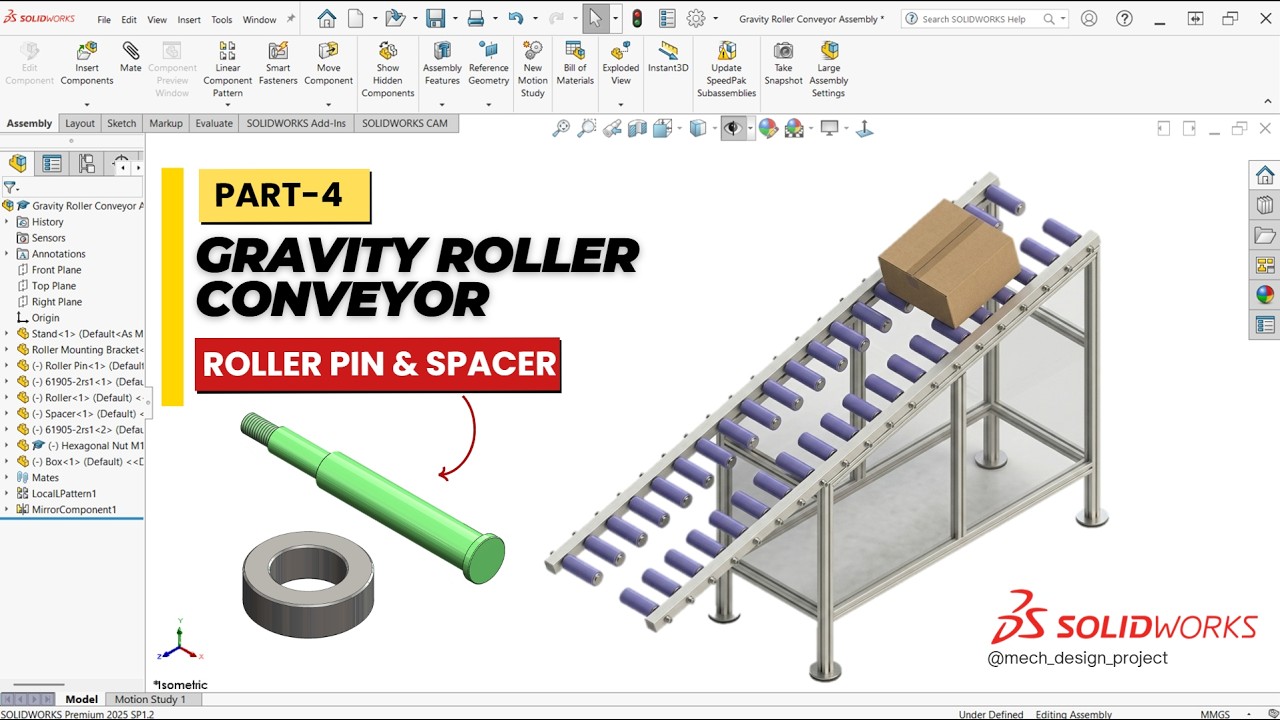Click the Zoom to Fit icon
This screenshot has width=1280, height=720.
click(x=561, y=128)
